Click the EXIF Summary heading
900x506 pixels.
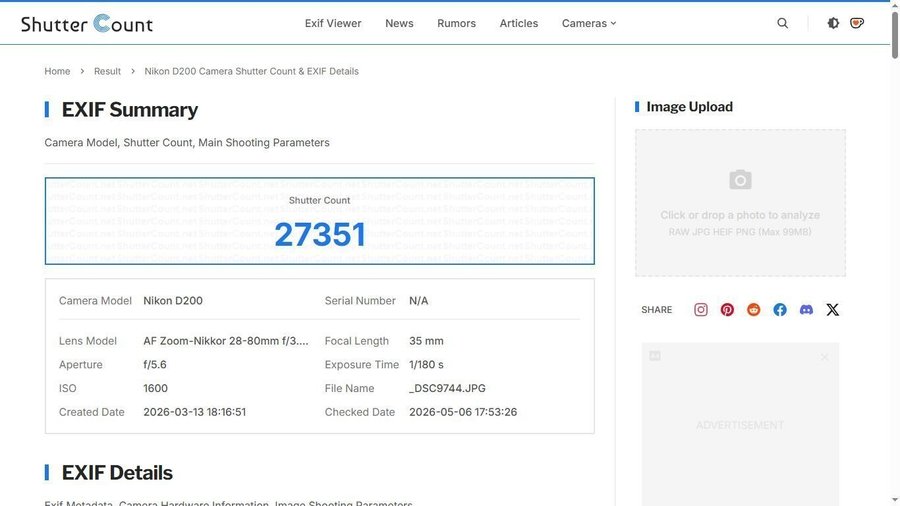(x=130, y=110)
